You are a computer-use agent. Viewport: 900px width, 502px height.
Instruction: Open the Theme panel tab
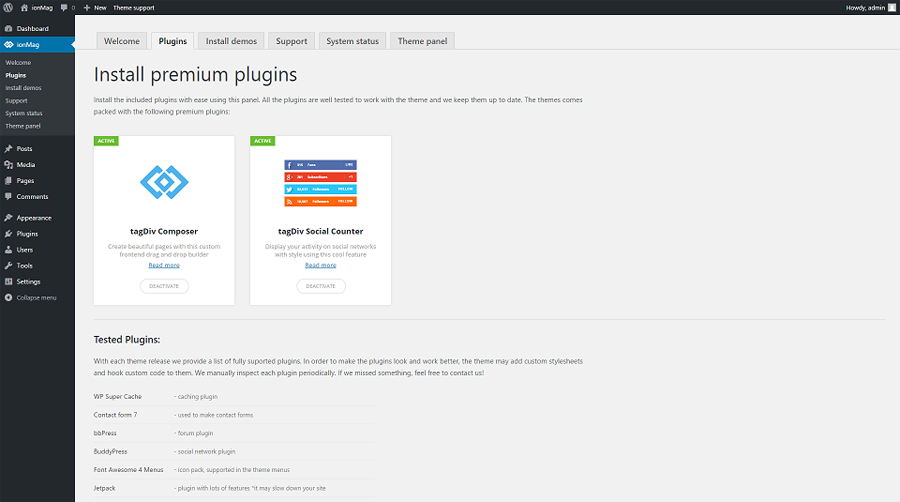422,41
